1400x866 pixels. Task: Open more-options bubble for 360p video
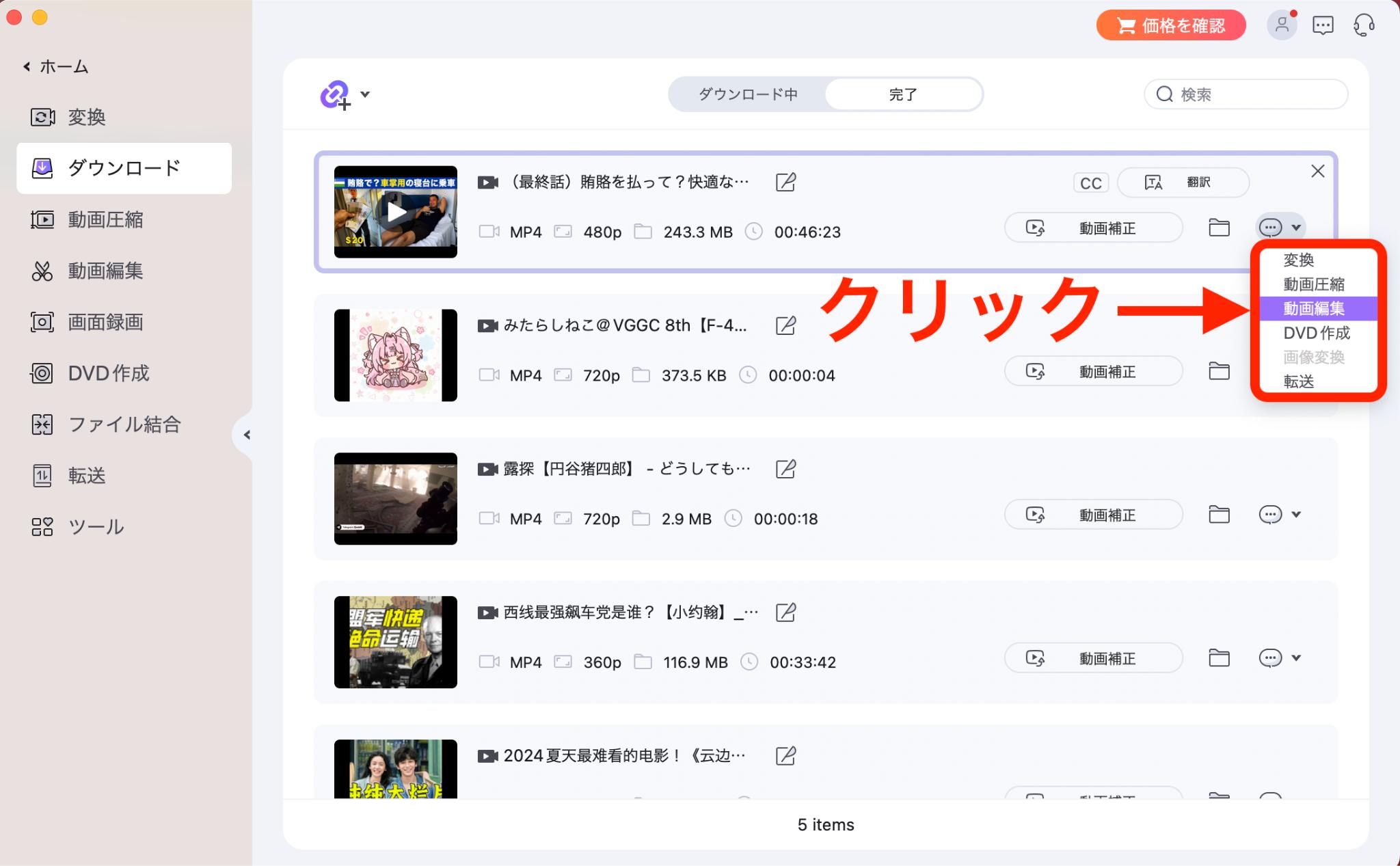1270,658
